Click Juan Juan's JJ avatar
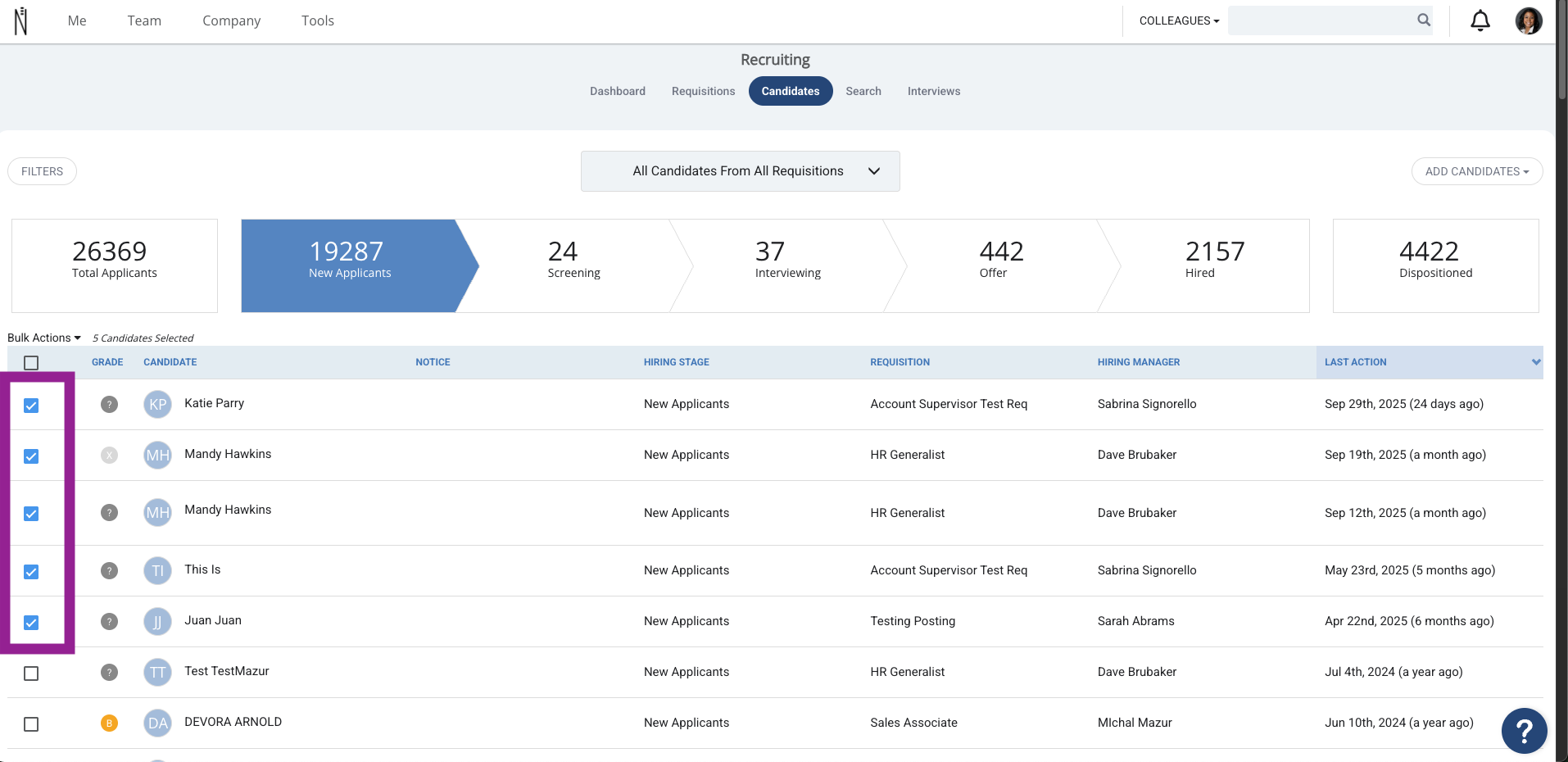Screen dimensions: 1568x762 [x=157, y=622]
